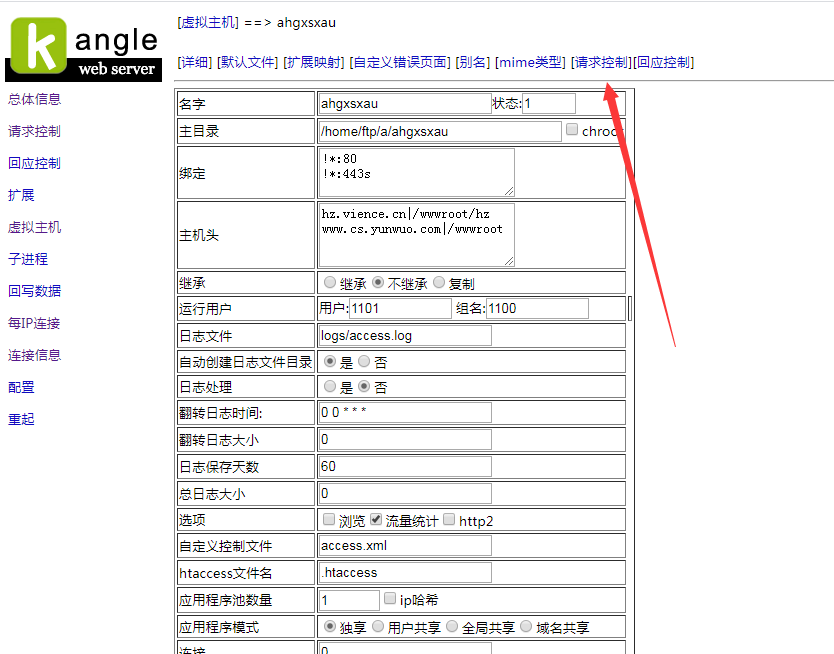The image size is (834, 654).
Task: Open 虚拟主机 in the sidebar
Action: (35, 227)
